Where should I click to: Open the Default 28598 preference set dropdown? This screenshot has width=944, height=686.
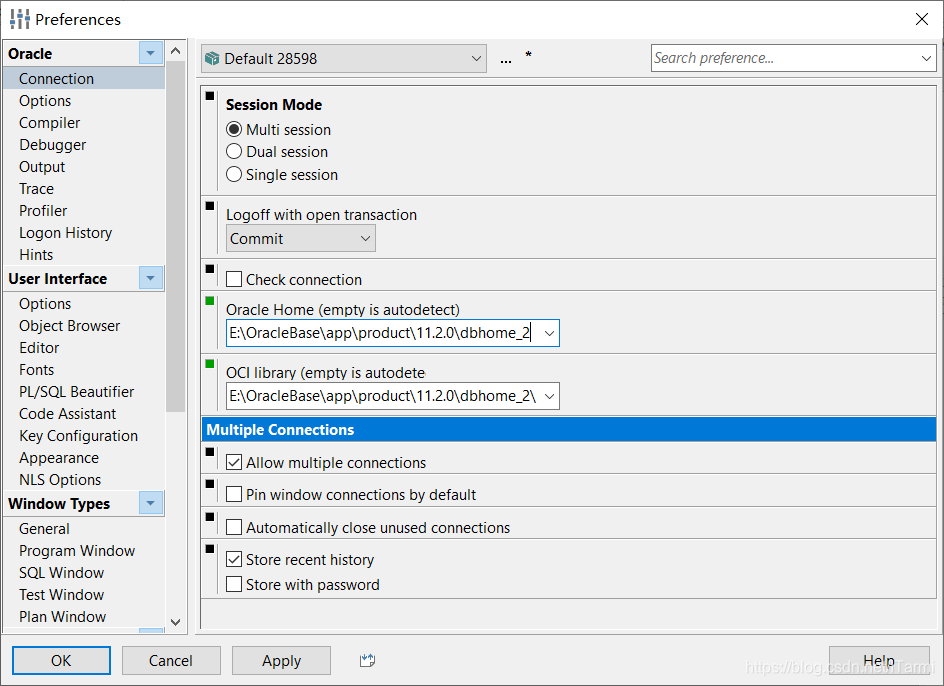point(344,58)
